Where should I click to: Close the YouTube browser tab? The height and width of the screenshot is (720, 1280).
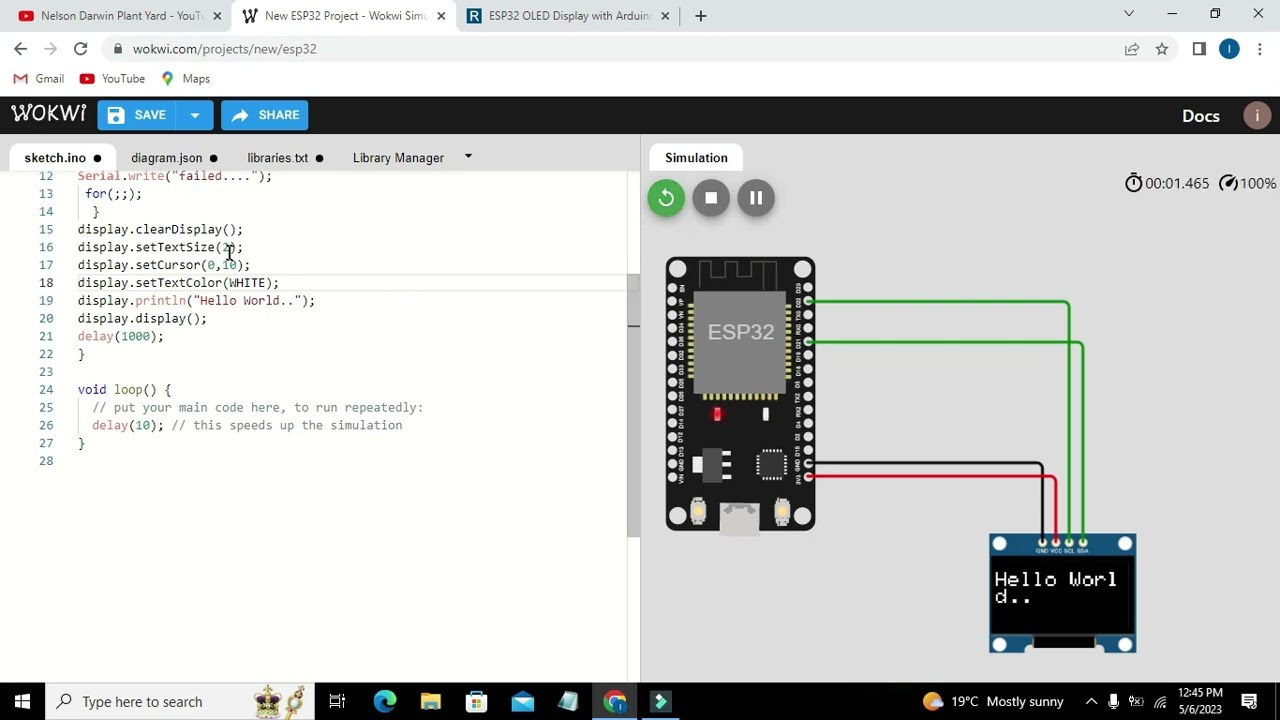pos(217,16)
